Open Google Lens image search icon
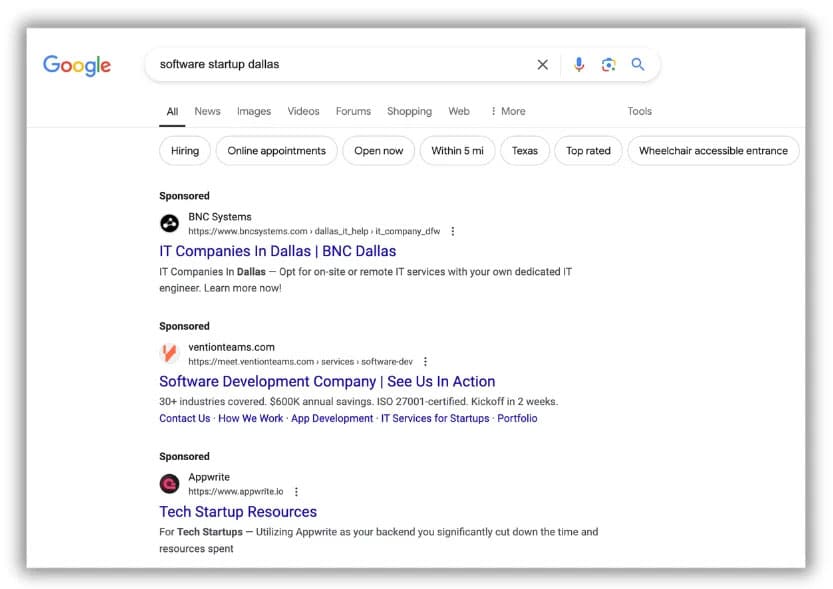The image size is (833, 589). coord(608,65)
